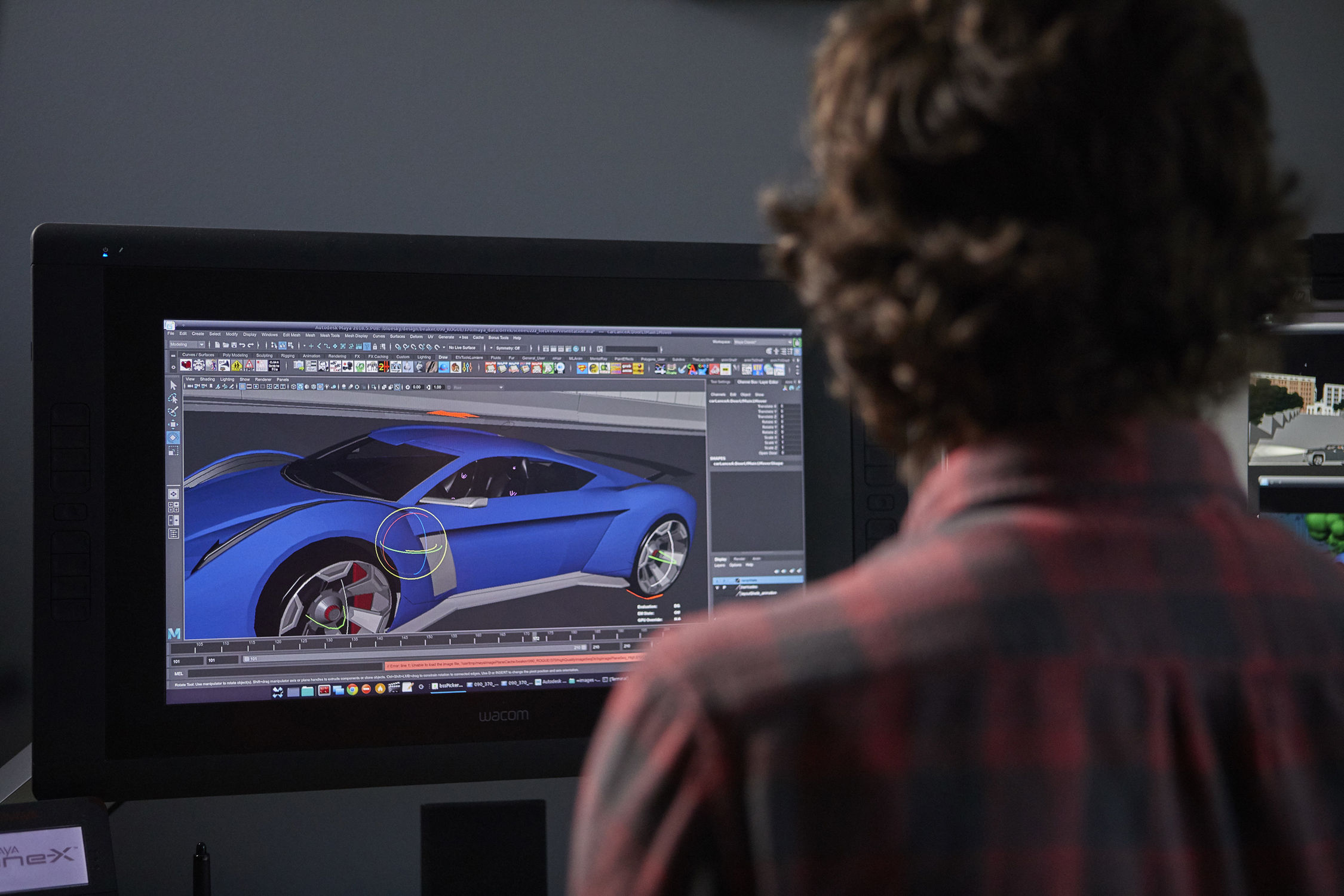Open the Workspace Maya Classic dropdown
Screen dimensions: 1344x896
(x=763, y=342)
